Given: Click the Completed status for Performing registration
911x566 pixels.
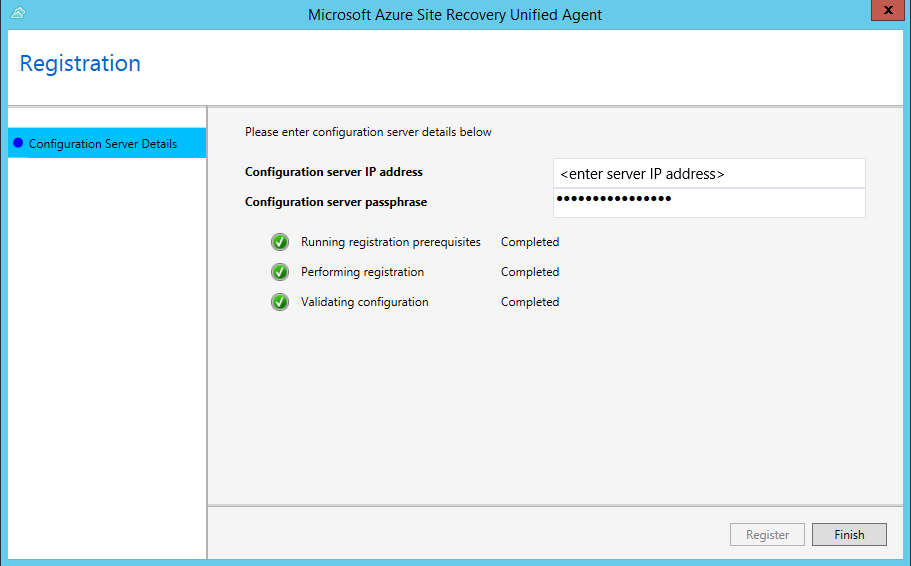Looking at the screenshot, I should [x=530, y=272].
